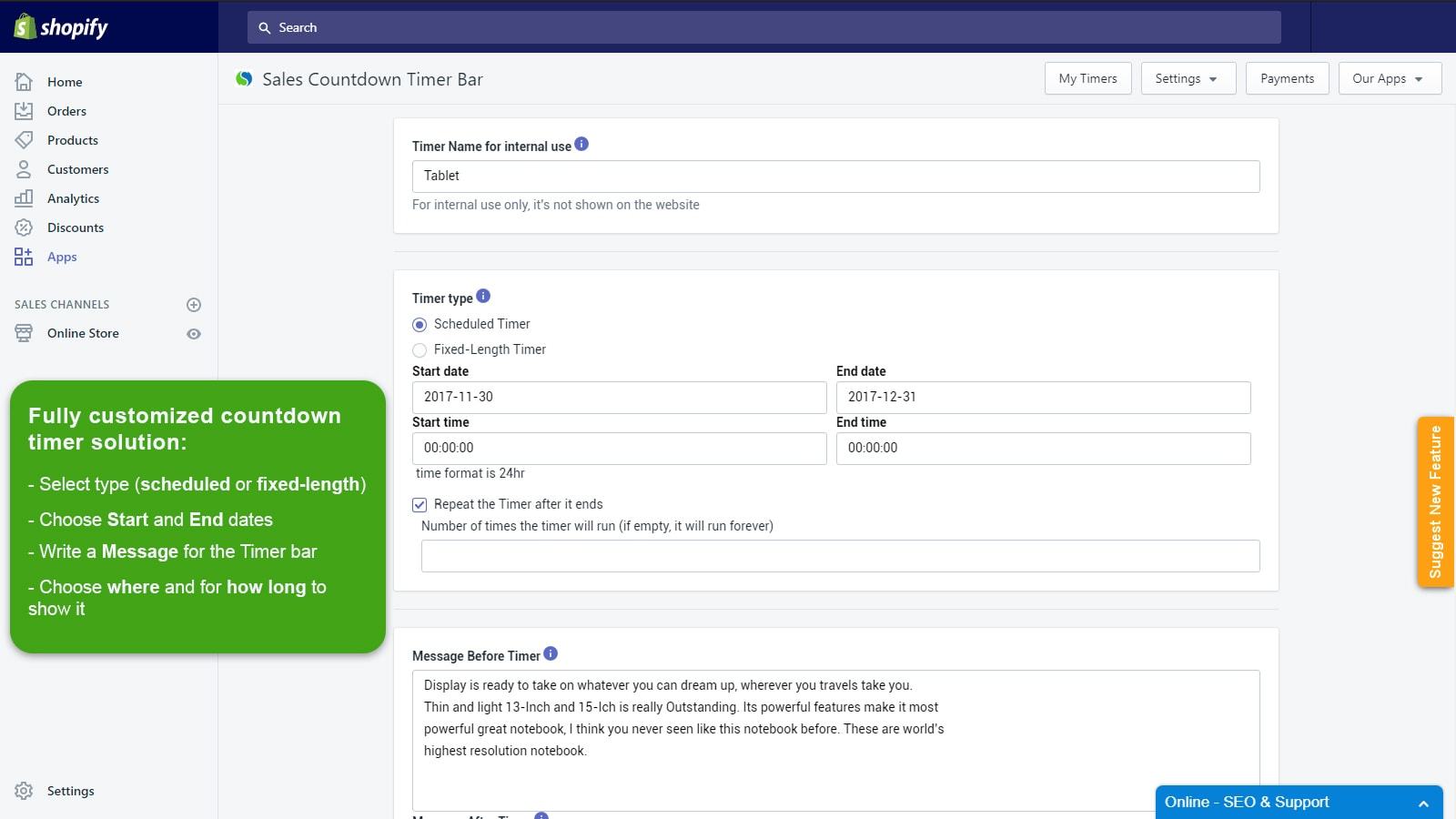Click the Products tag icon
The width and height of the screenshot is (1456, 819).
[24, 140]
